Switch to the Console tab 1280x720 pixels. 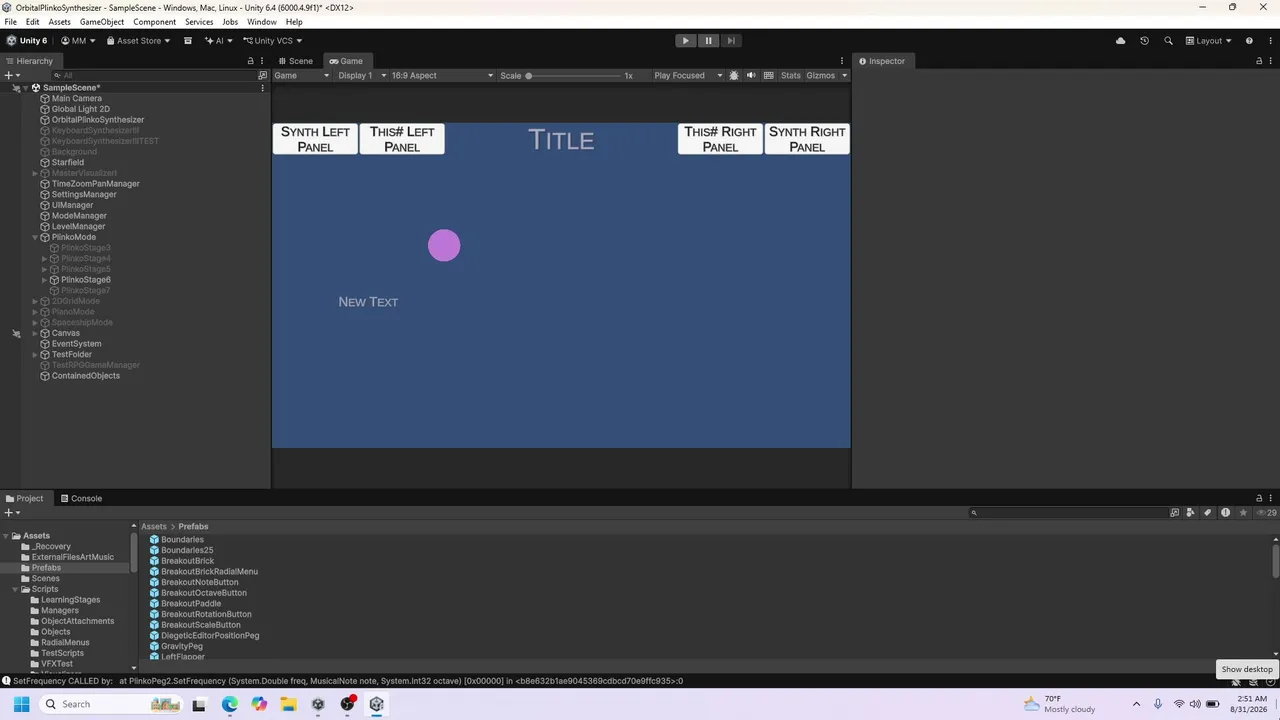(x=81, y=498)
